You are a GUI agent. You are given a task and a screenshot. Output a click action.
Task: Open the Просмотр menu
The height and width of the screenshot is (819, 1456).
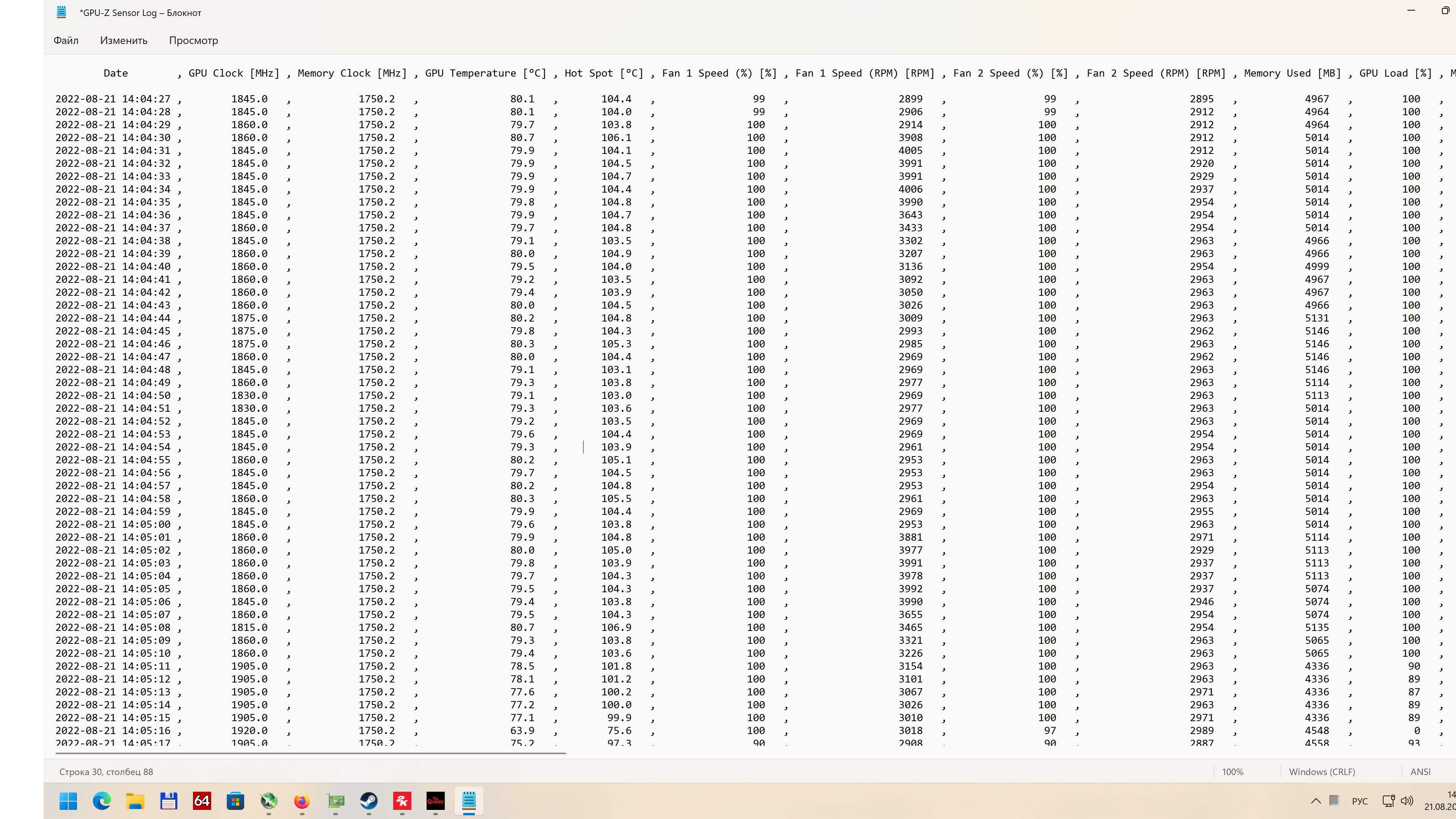[x=193, y=40]
